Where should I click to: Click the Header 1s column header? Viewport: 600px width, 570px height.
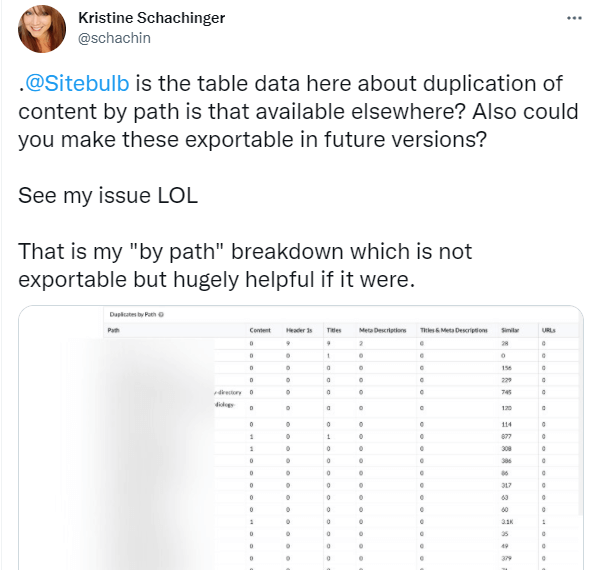[299, 330]
